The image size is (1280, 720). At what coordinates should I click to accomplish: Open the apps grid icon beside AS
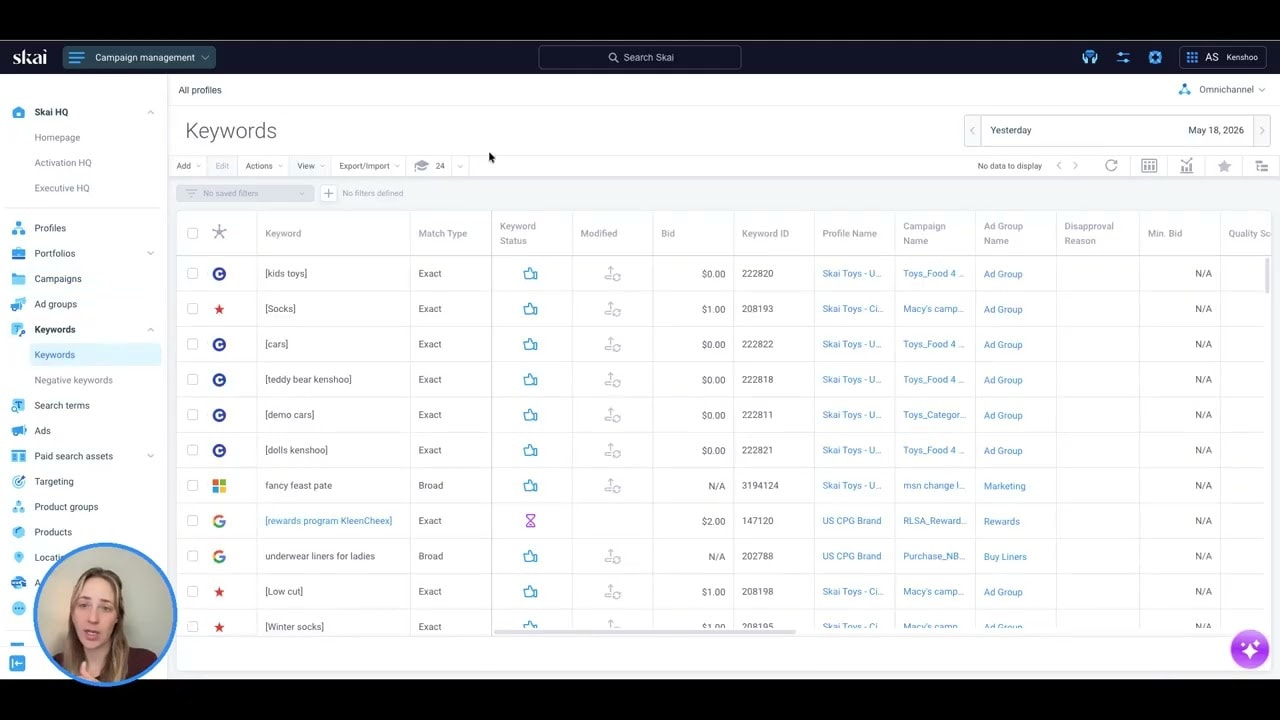[1192, 57]
